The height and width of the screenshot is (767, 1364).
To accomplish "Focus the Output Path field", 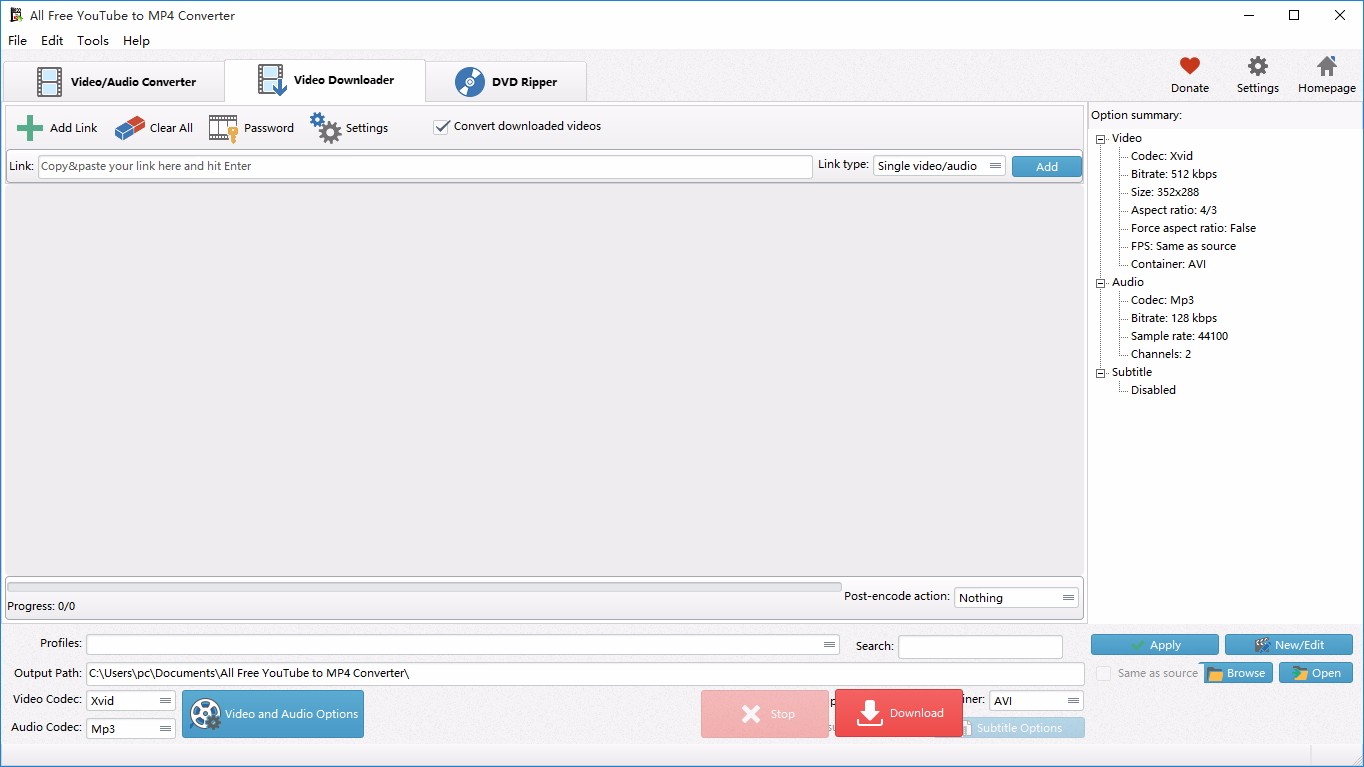I will click(585, 674).
